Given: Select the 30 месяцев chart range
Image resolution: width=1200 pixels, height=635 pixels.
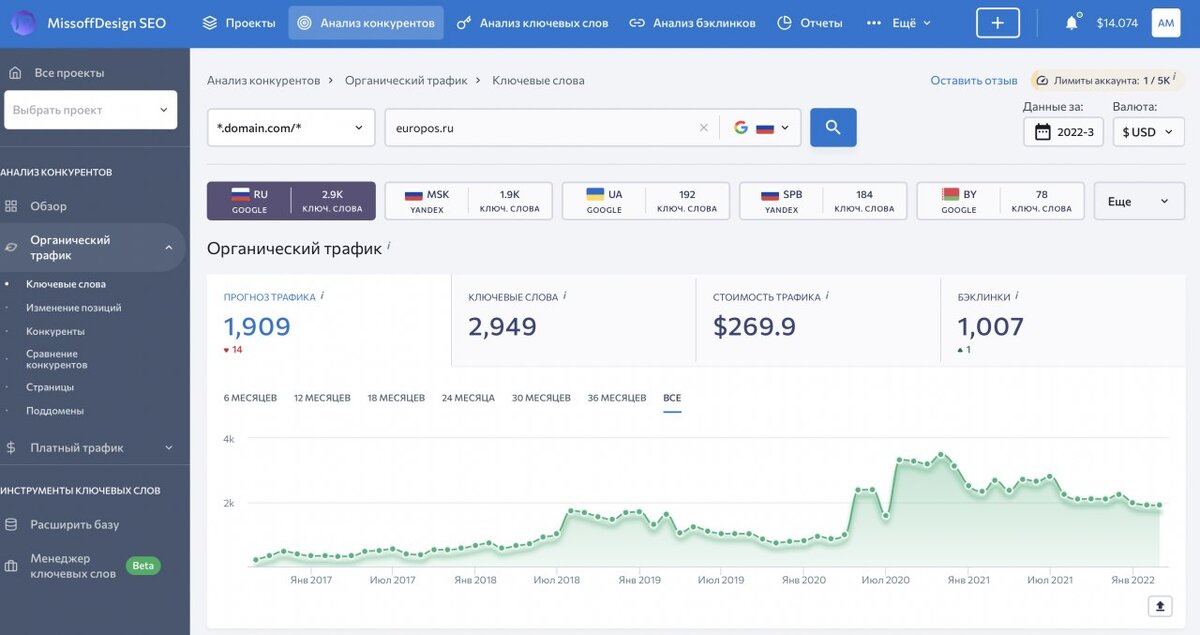Looking at the screenshot, I should 541,398.
